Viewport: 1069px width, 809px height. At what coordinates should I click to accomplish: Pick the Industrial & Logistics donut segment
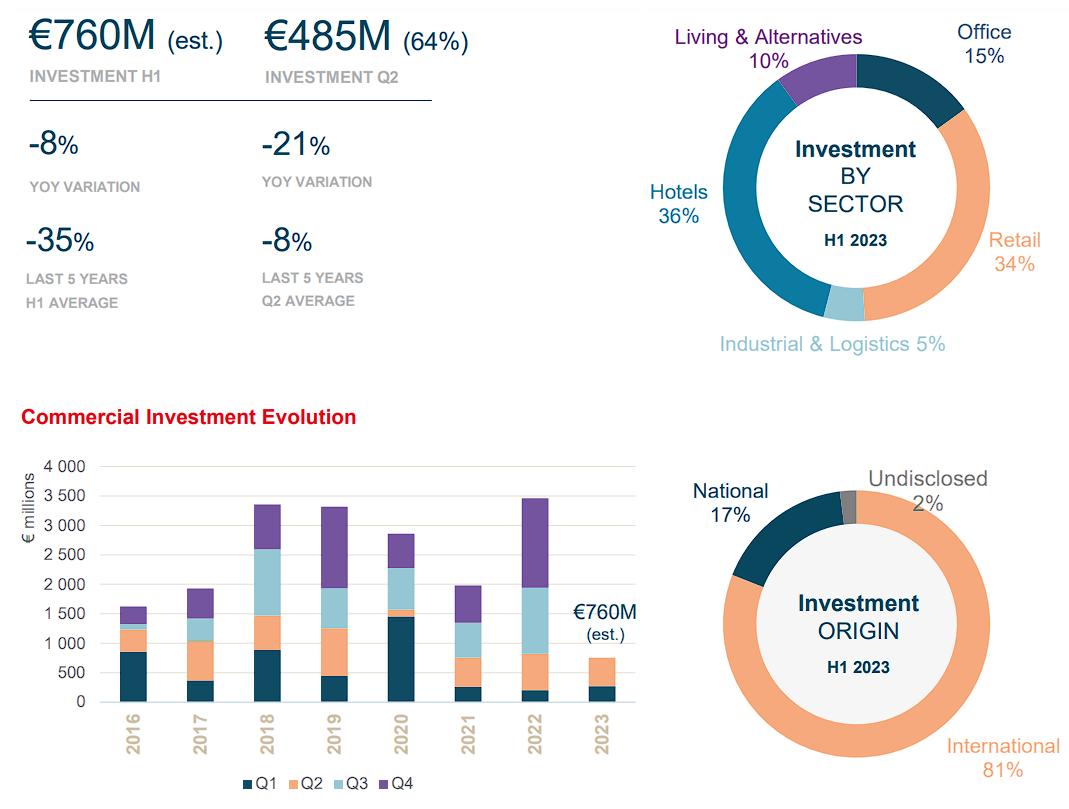845,302
